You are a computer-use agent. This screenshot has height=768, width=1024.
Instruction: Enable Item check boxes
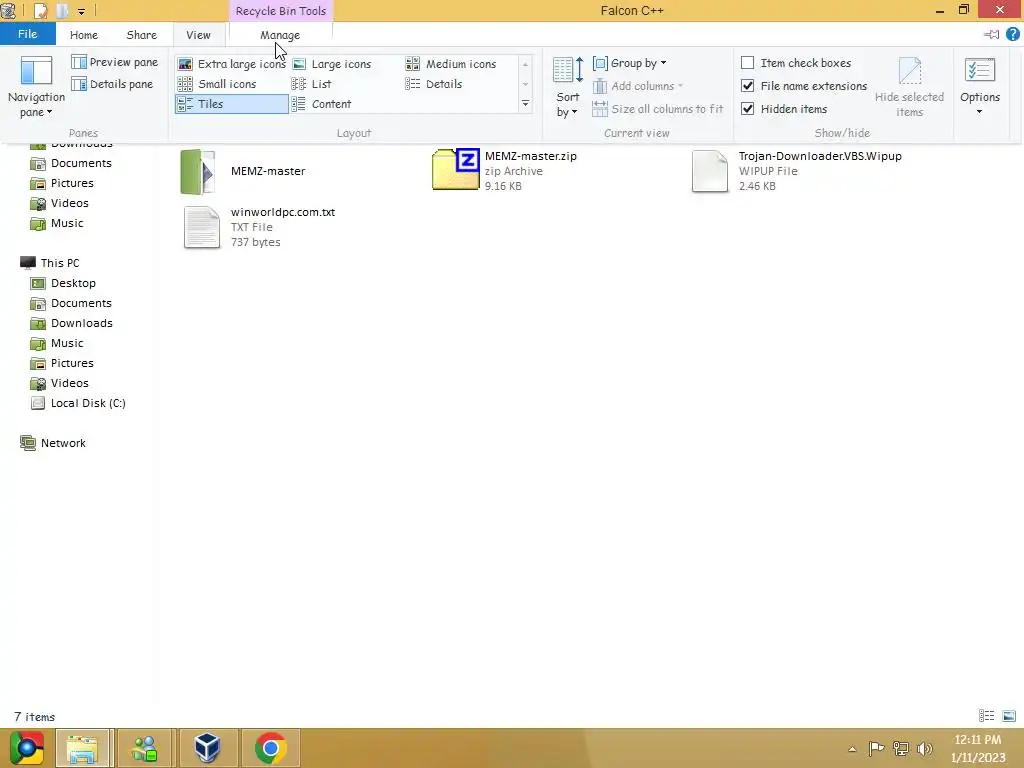(748, 63)
